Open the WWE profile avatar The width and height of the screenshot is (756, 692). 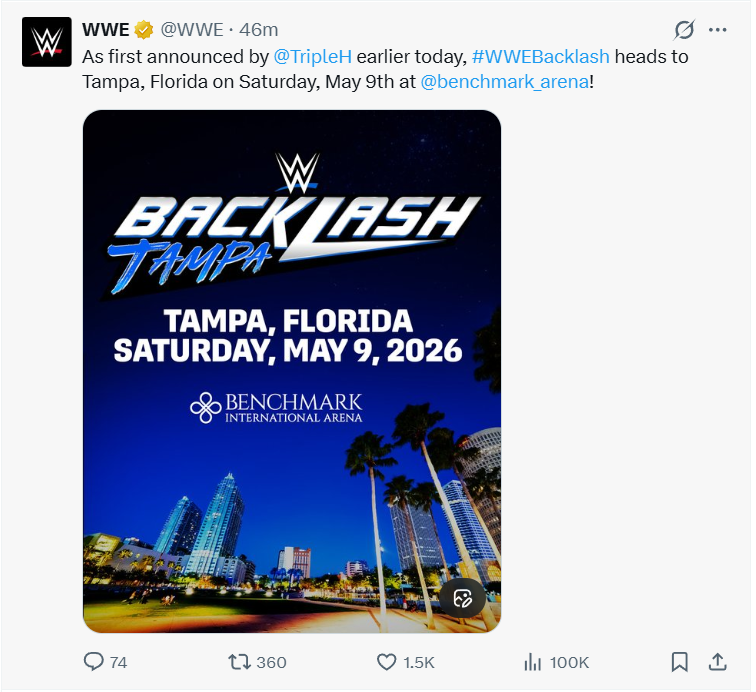[x=46, y=41]
